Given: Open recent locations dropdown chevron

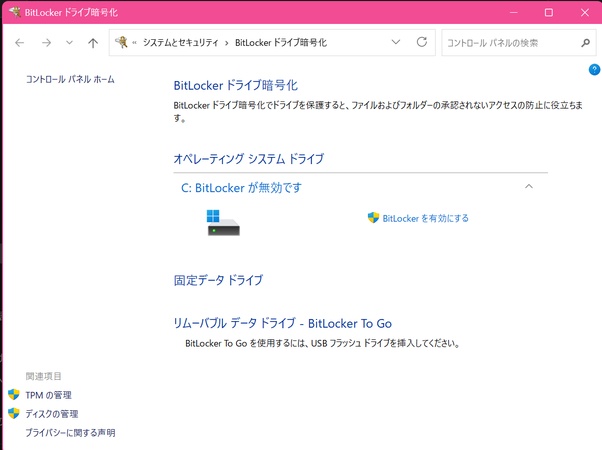Looking at the screenshot, I should [x=69, y=43].
